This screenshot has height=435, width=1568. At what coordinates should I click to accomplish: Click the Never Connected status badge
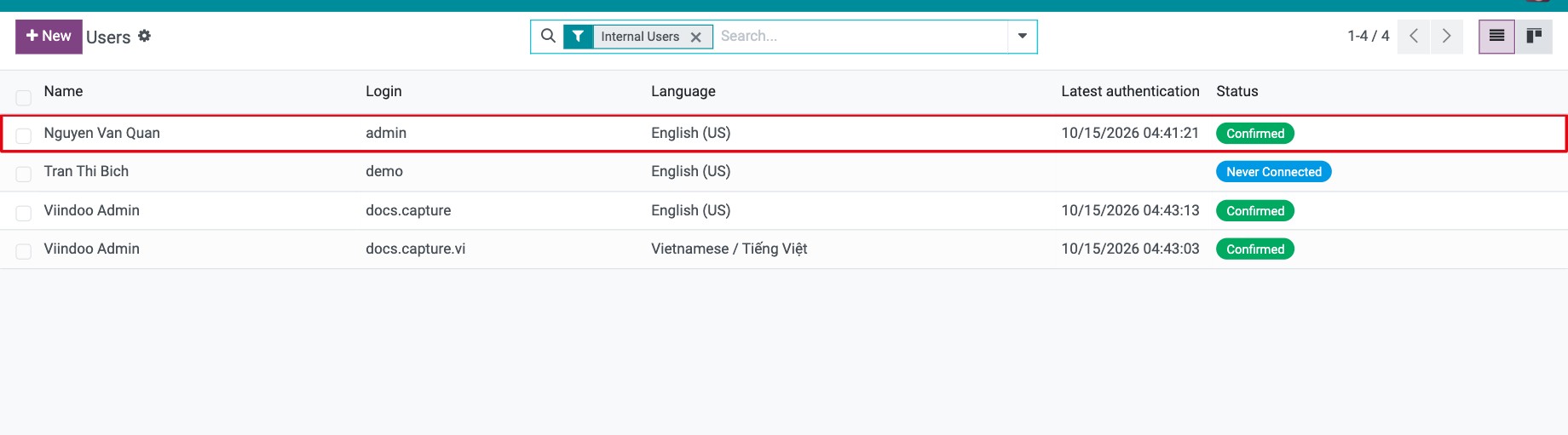click(1274, 172)
